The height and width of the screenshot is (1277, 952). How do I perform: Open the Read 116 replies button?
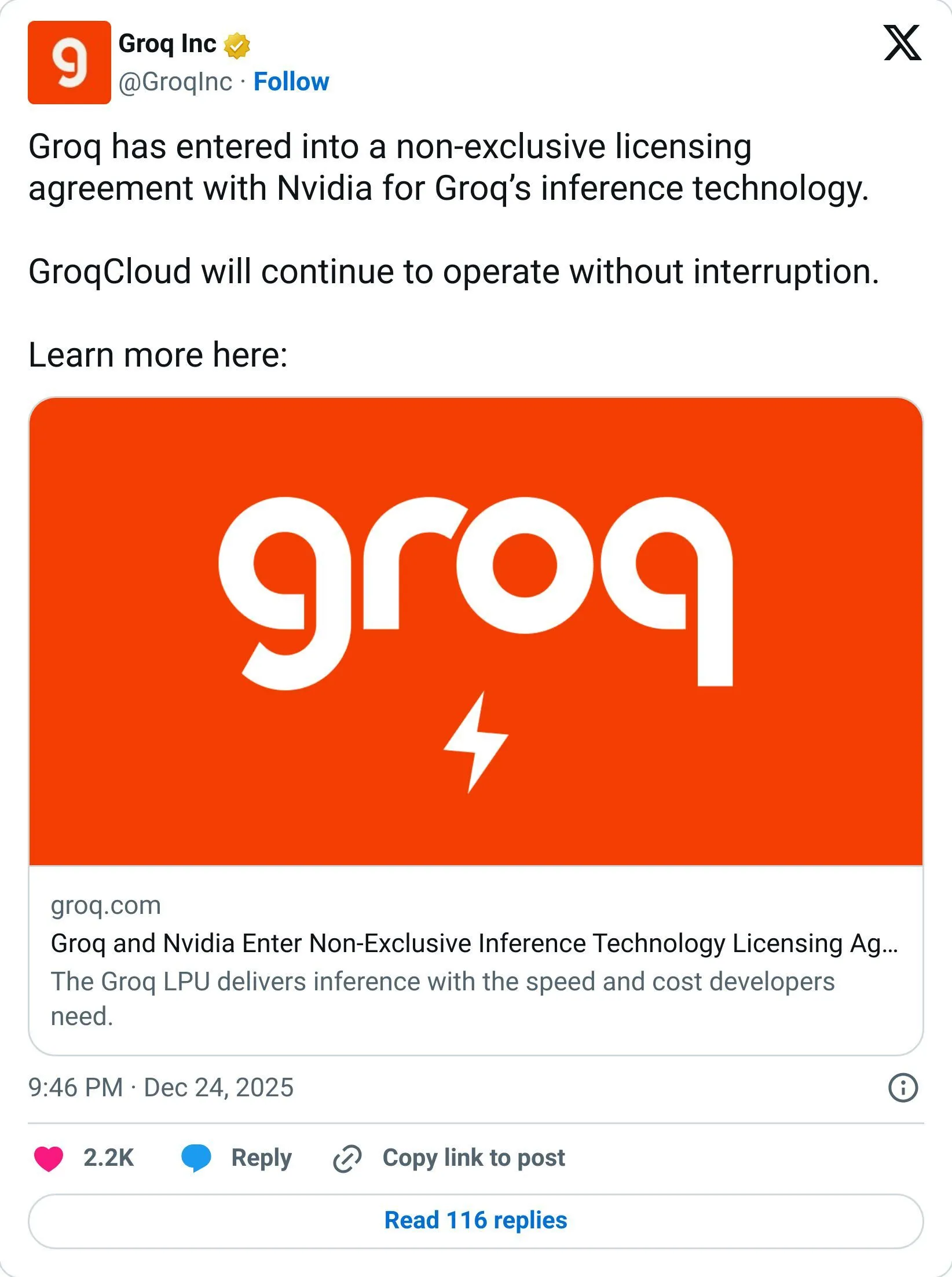click(x=475, y=1220)
